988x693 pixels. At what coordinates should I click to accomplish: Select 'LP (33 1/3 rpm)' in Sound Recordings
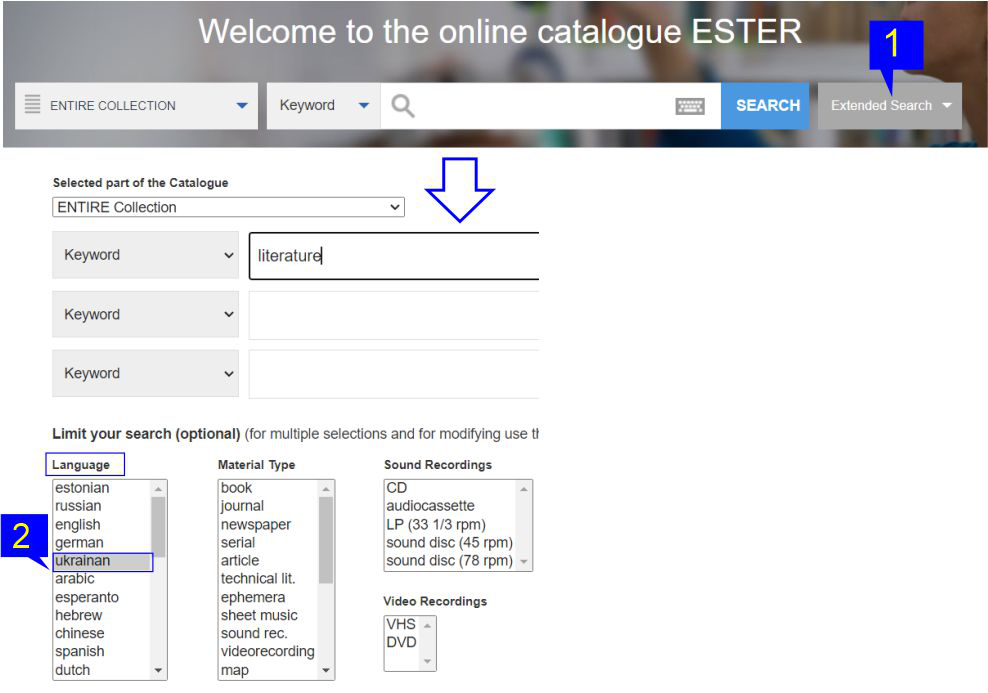tap(435, 524)
